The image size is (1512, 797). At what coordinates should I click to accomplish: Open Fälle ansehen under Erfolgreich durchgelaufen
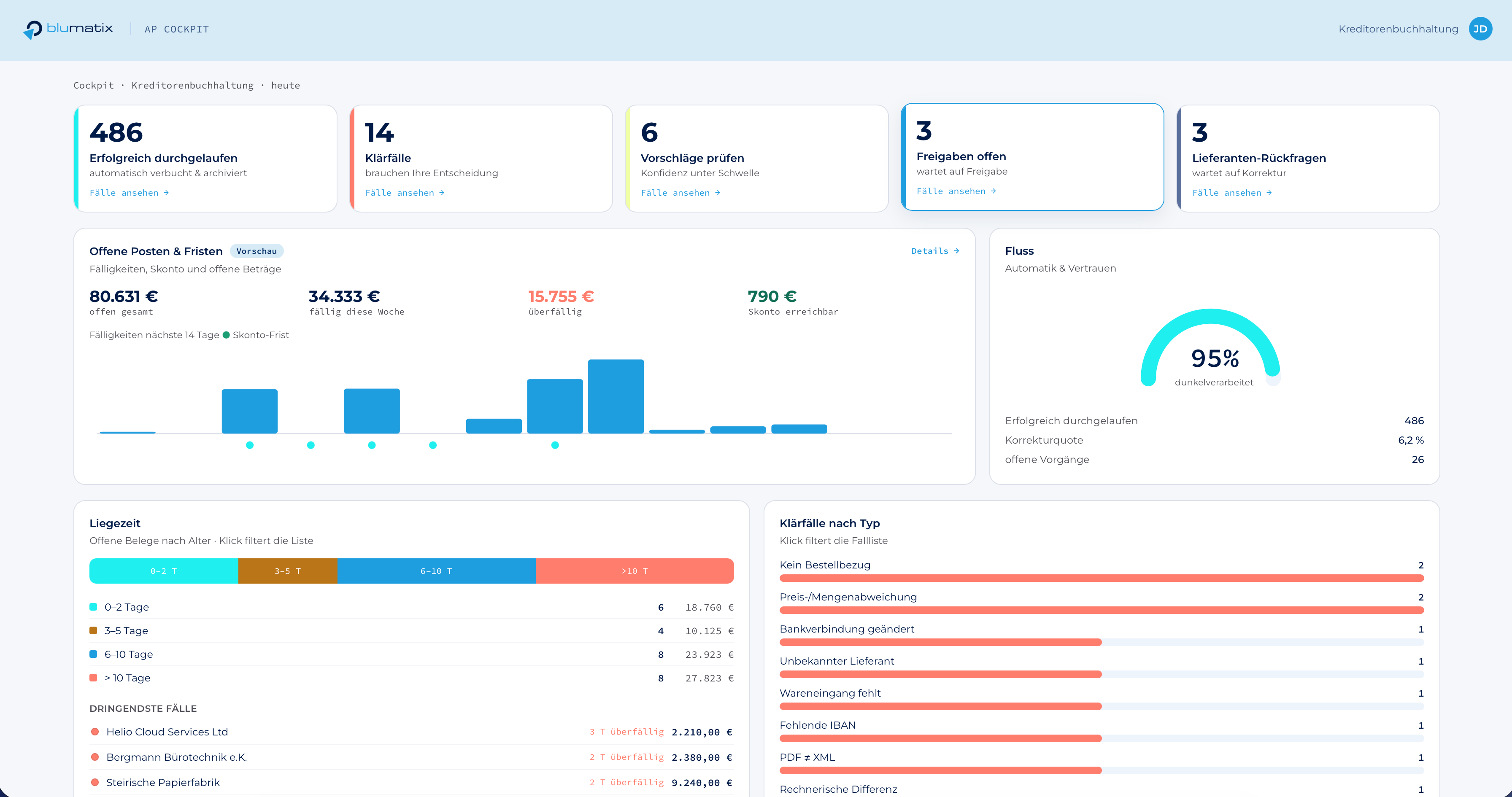(x=129, y=193)
